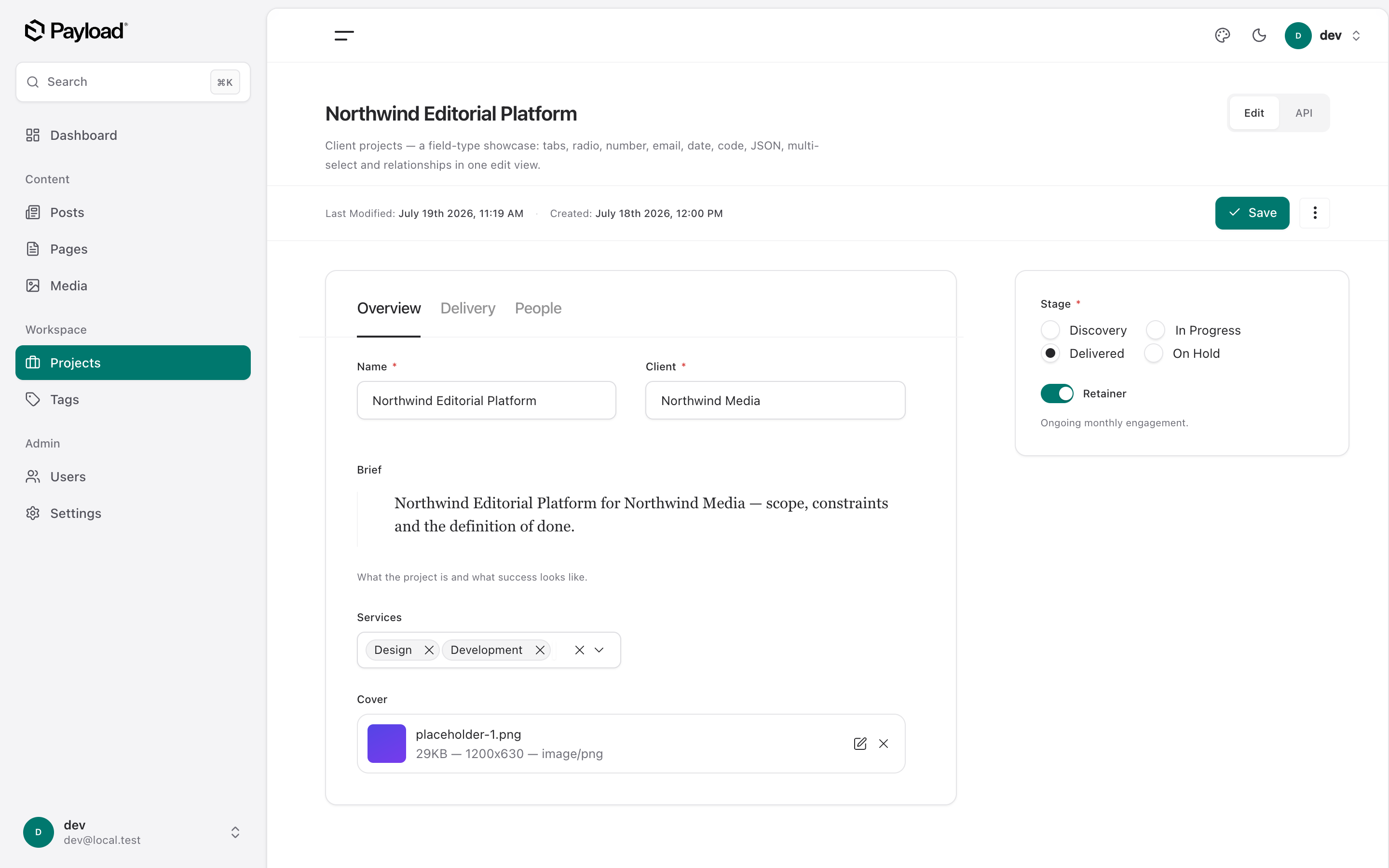The width and height of the screenshot is (1389, 868).
Task: Switch to the People tab
Action: point(538,308)
